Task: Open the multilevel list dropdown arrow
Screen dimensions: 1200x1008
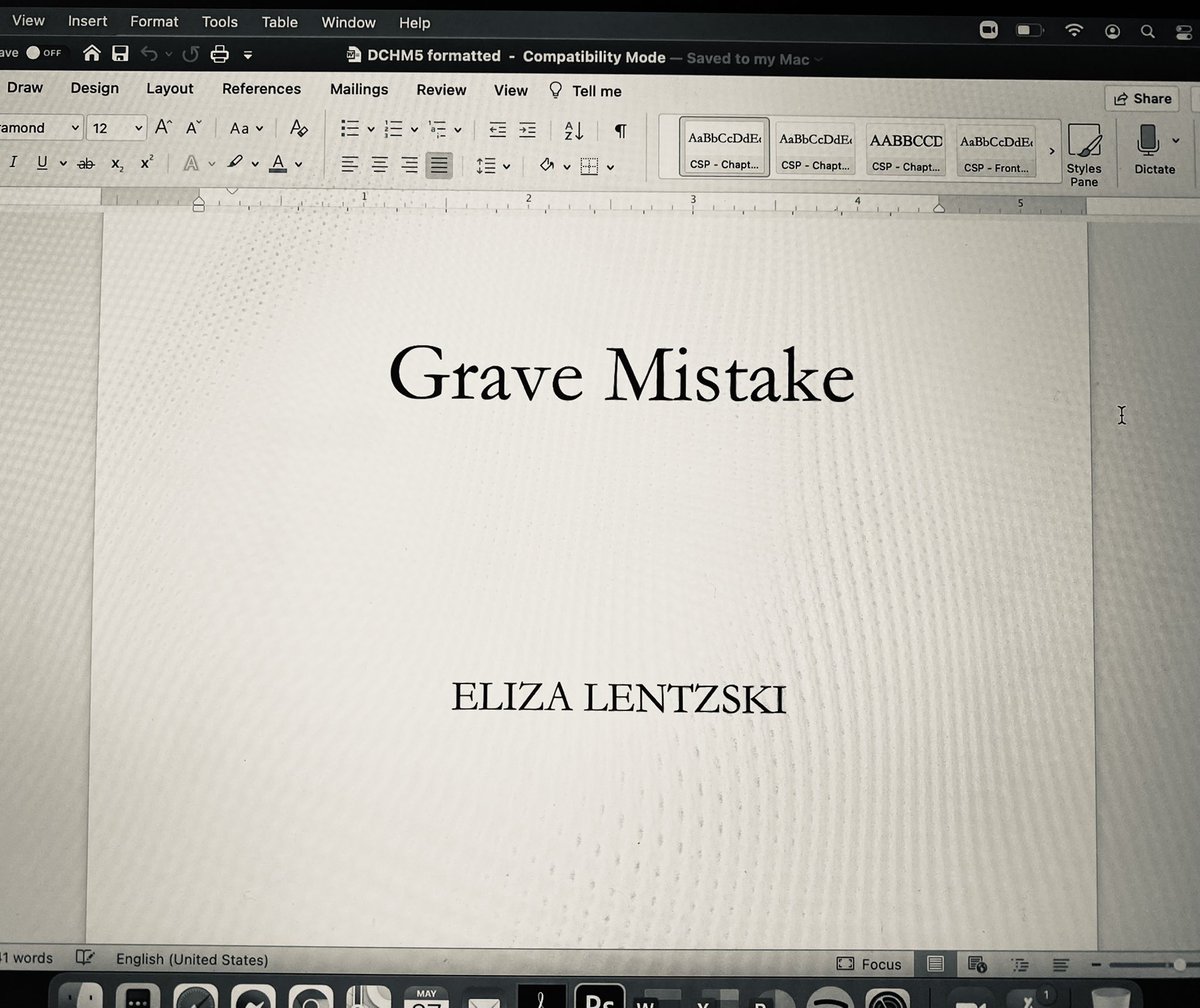Action: [x=458, y=129]
